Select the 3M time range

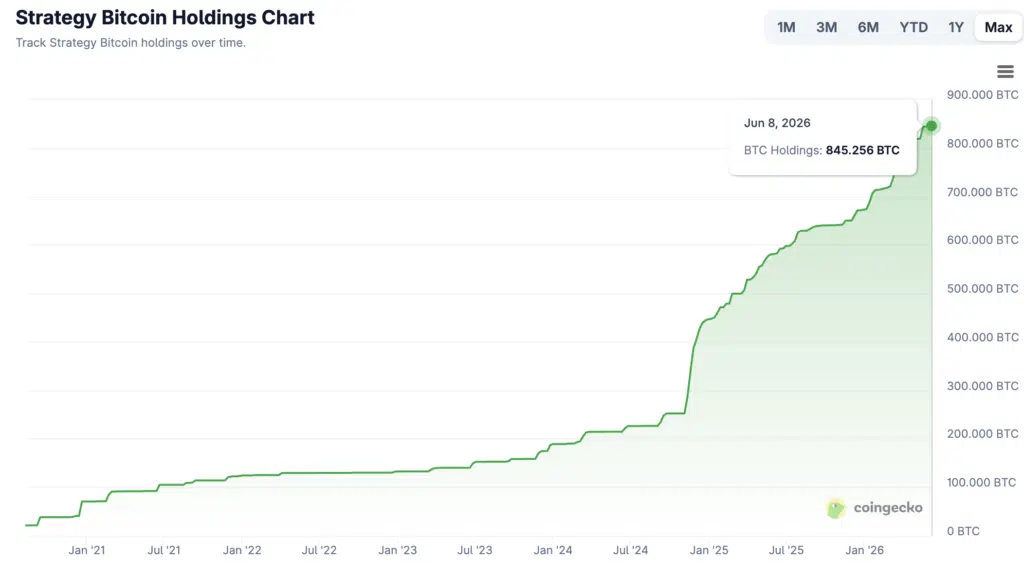coord(826,27)
